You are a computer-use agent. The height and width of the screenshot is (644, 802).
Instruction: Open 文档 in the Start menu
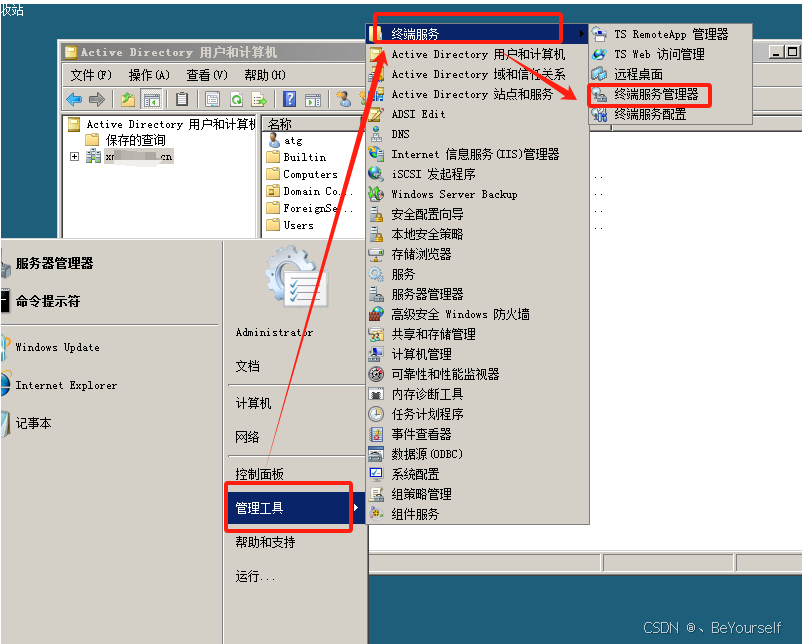[x=248, y=366]
